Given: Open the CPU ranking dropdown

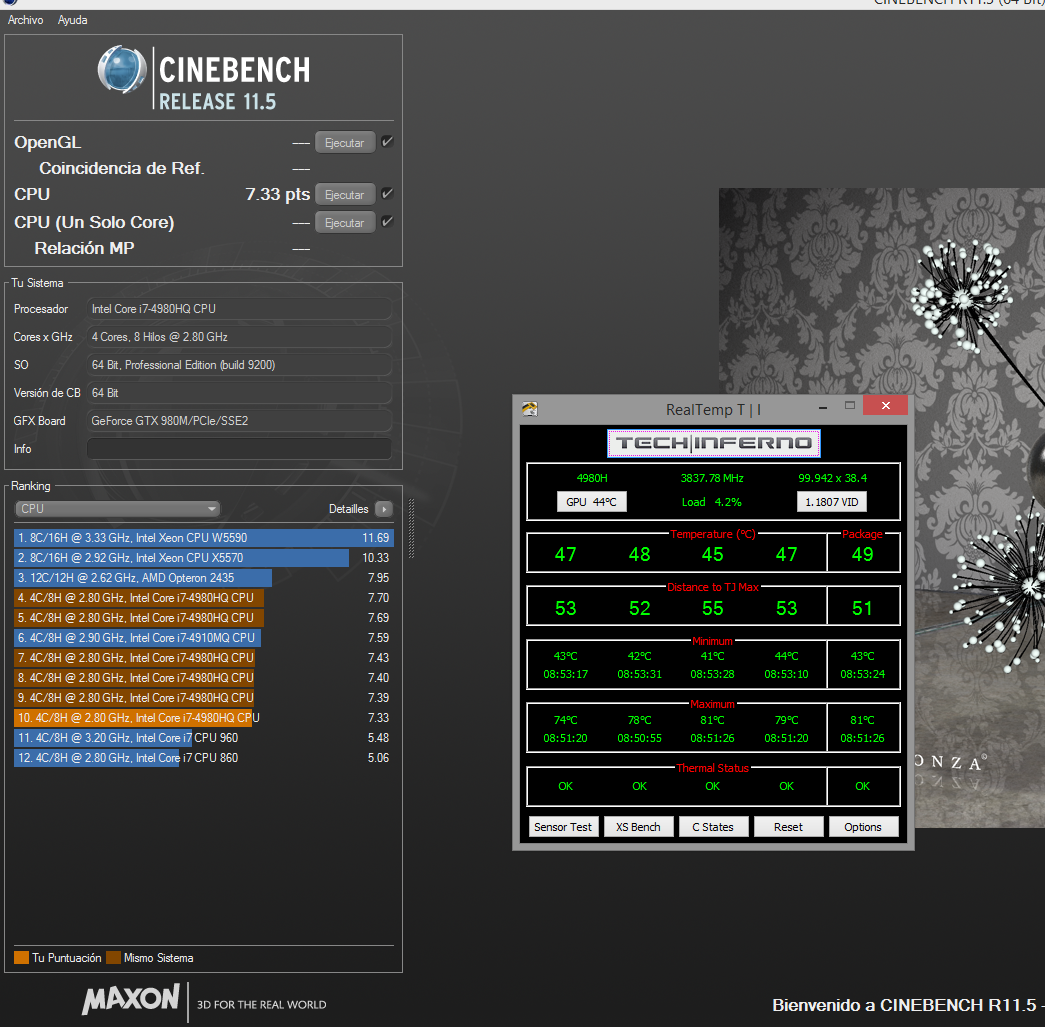Looking at the screenshot, I should point(117,509).
